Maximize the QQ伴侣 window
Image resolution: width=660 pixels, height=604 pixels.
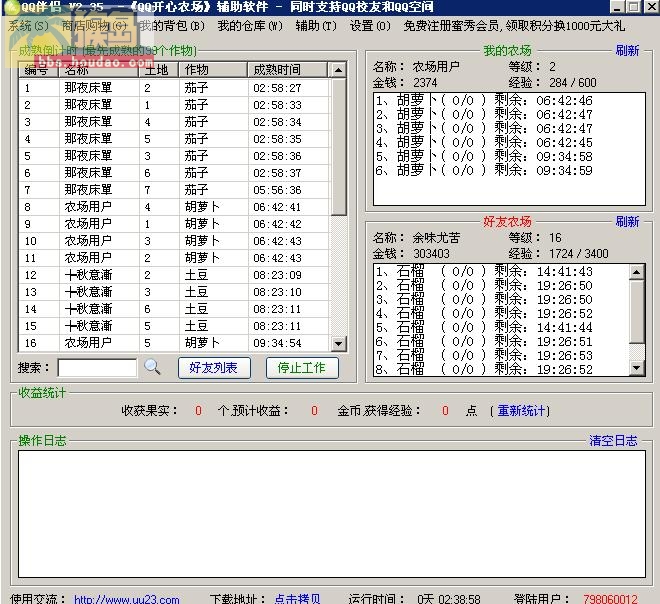coord(633,7)
